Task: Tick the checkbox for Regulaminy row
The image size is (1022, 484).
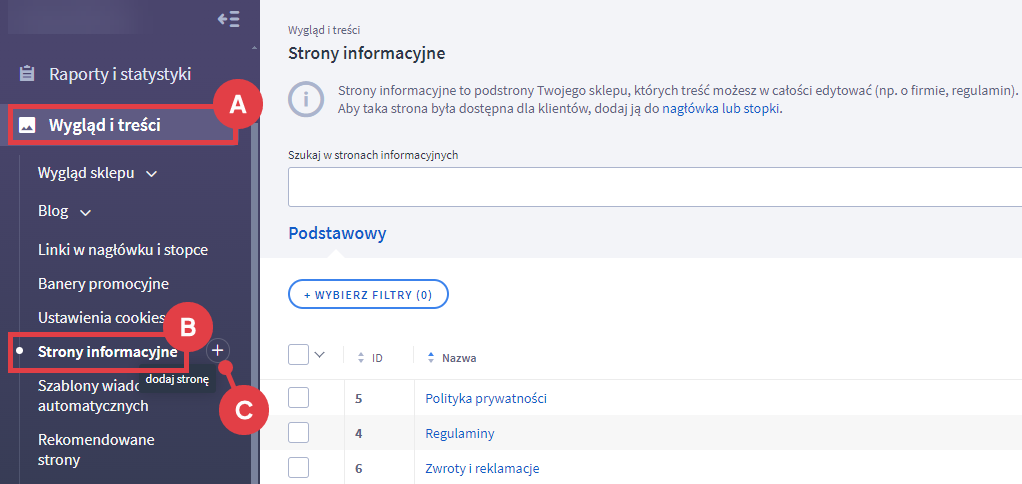Action: pos(298,433)
